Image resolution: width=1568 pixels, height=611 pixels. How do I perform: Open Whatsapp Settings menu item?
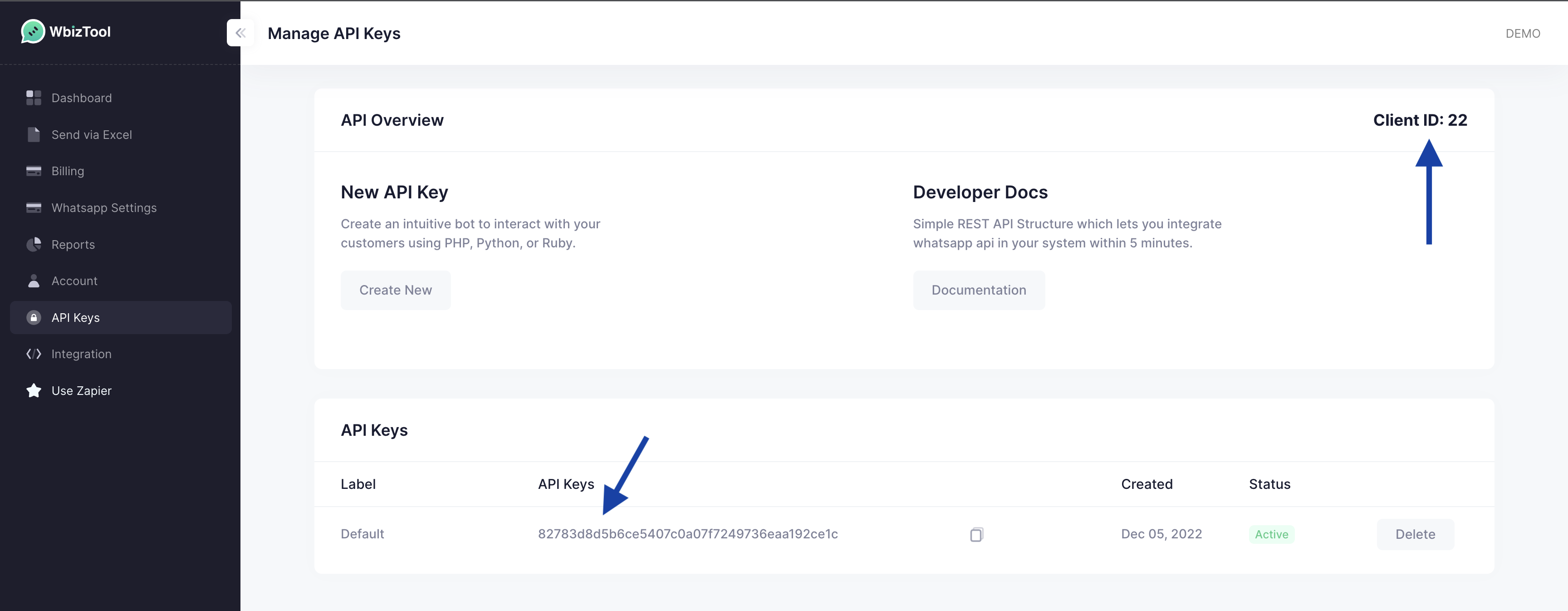[x=104, y=208]
